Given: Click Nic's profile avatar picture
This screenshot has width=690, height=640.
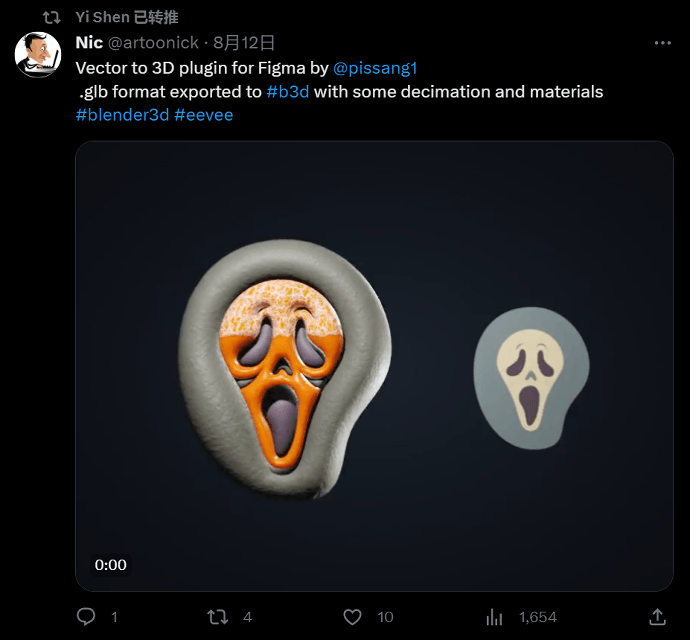Looking at the screenshot, I should (x=38, y=54).
